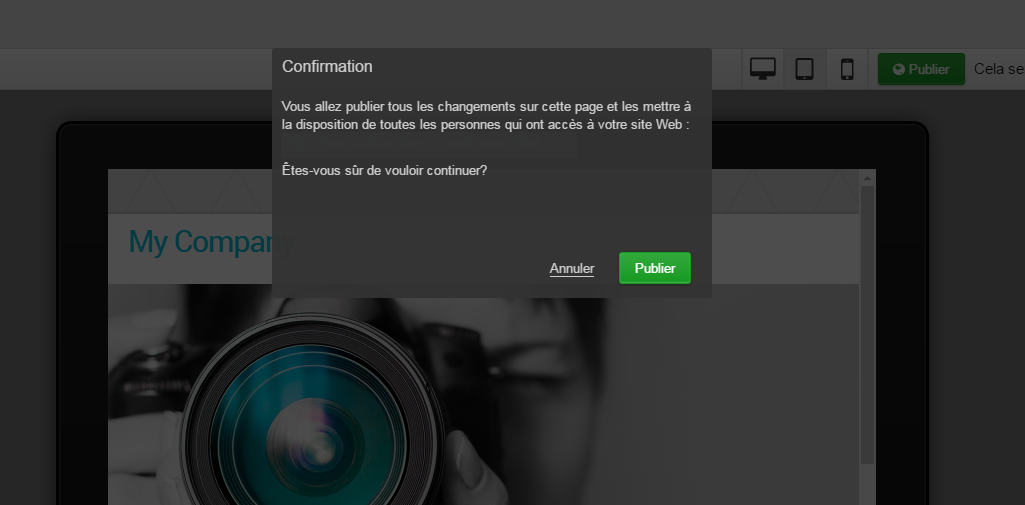
Task: Click the 'Cela se' text at top right
Action: 998,69
